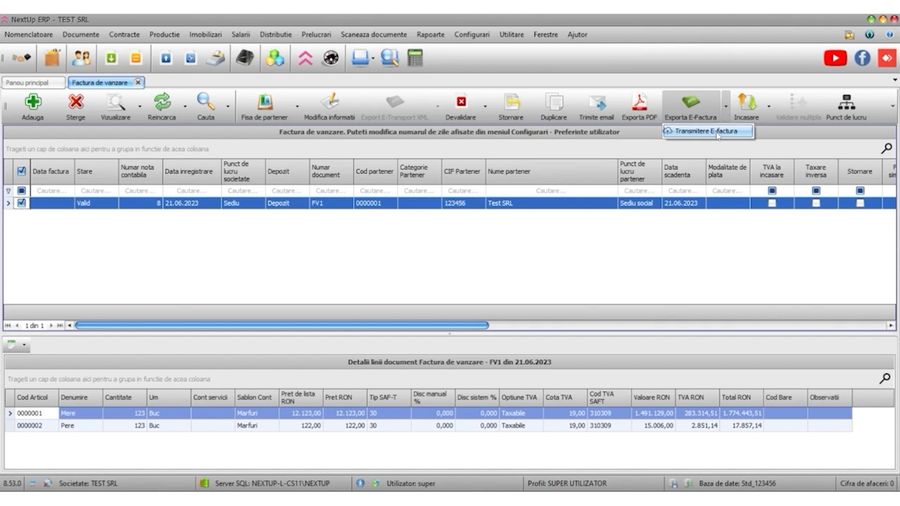Toggle TVA la incasare checkbox in invoice row
Viewport: 900px width, 506px height.
(771, 203)
